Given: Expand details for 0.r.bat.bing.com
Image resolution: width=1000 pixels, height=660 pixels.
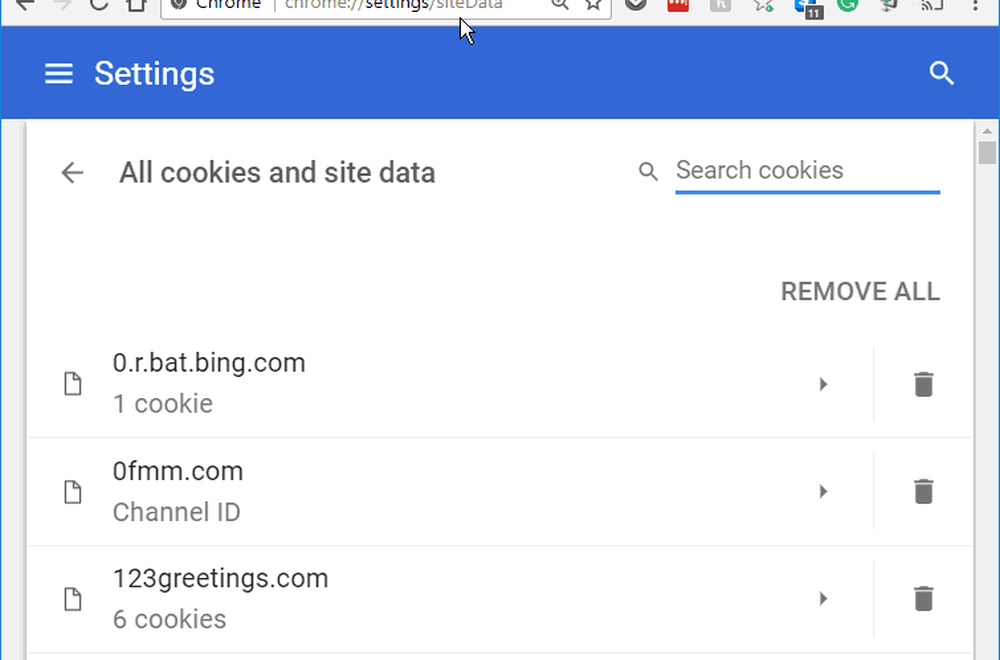Looking at the screenshot, I should click(823, 384).
